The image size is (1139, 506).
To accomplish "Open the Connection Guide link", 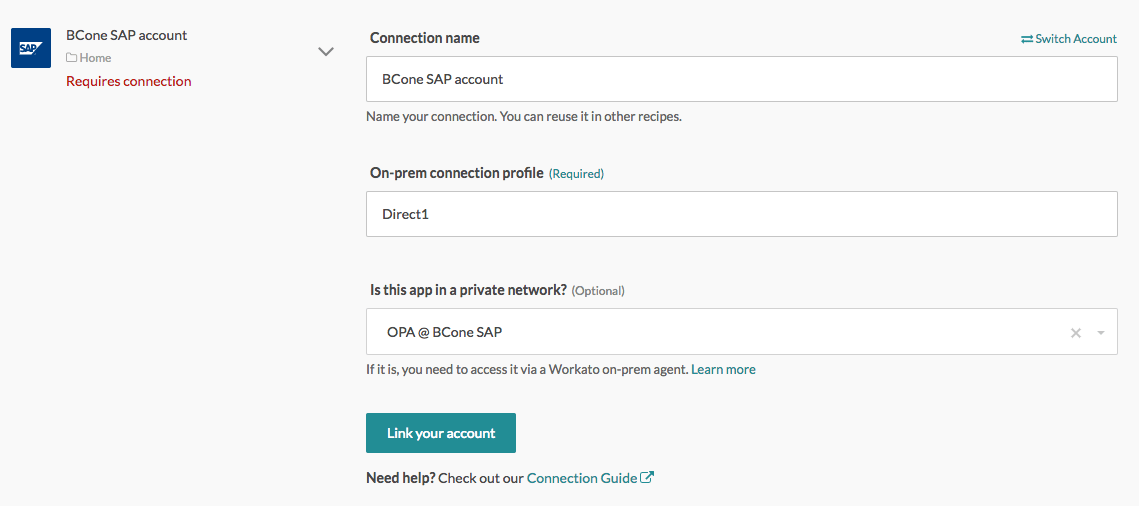I will click(582, 478).
